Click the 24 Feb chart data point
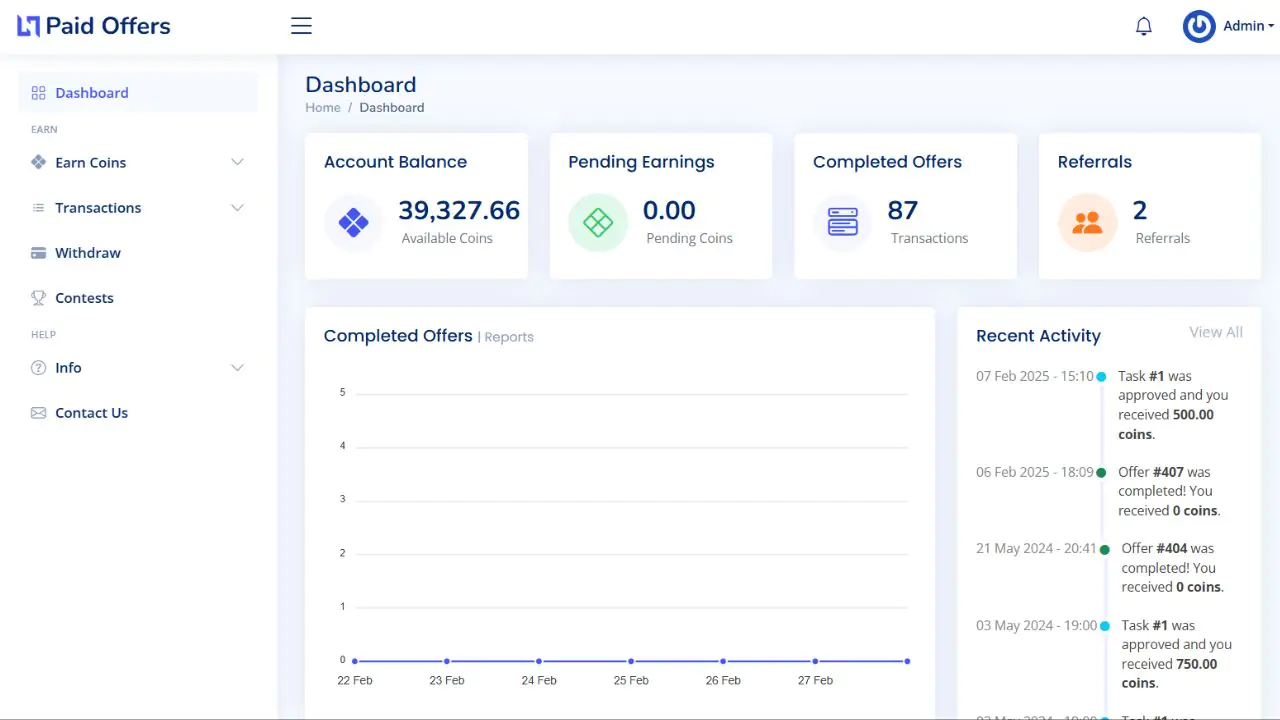1280x720 pixels. point(539,661)
